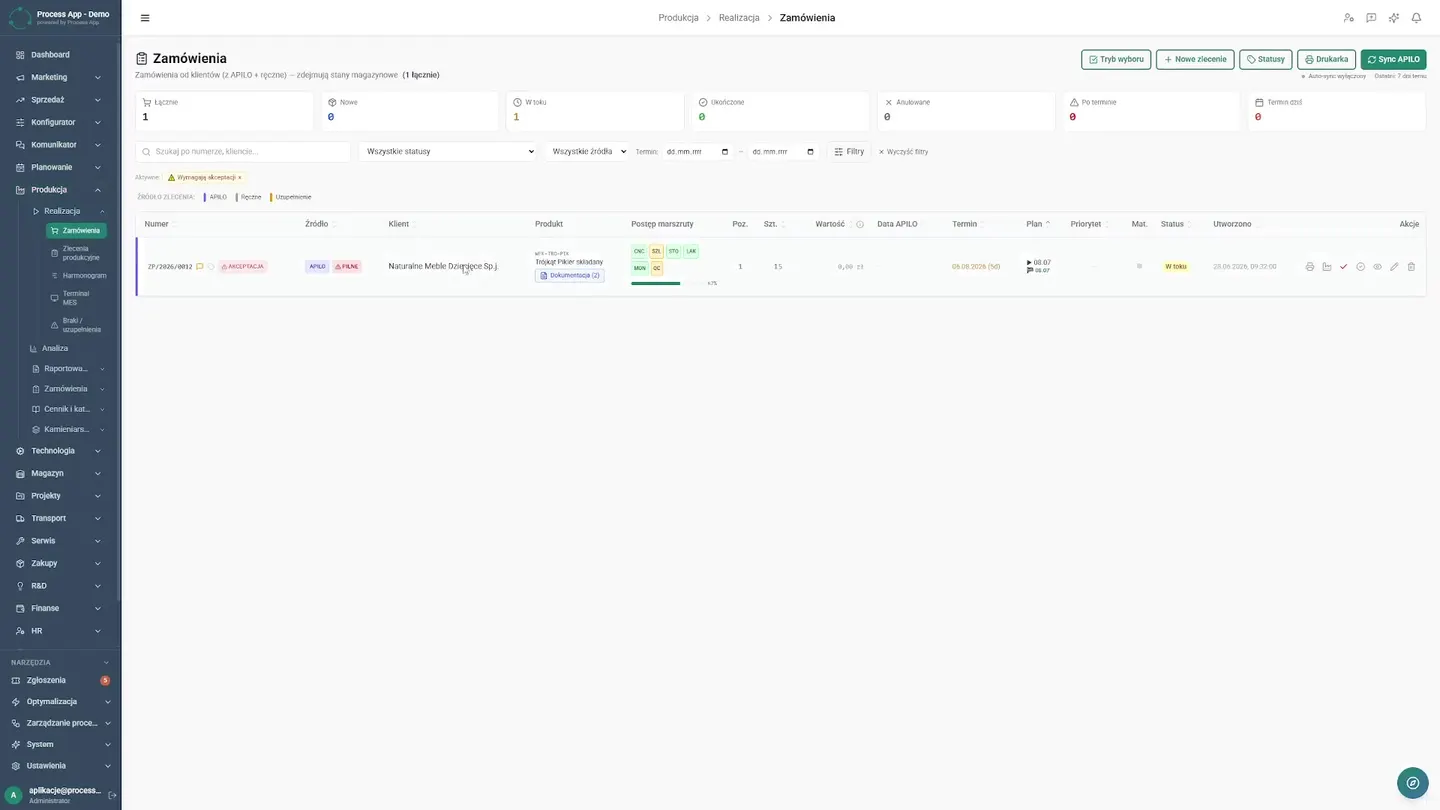Viewport: 1440px width, 810px height.
Task: Click Wyczyść filtry
Action: click(x=903, y=152)
